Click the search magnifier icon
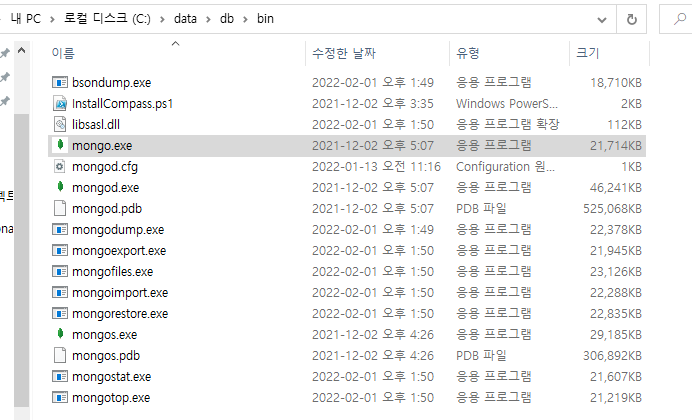 pyautogui.click(x=680, y=19)
